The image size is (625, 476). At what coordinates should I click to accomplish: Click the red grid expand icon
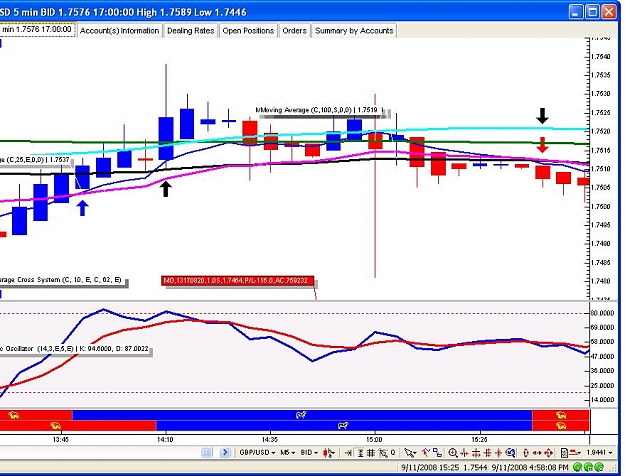[x=487, y=452]
